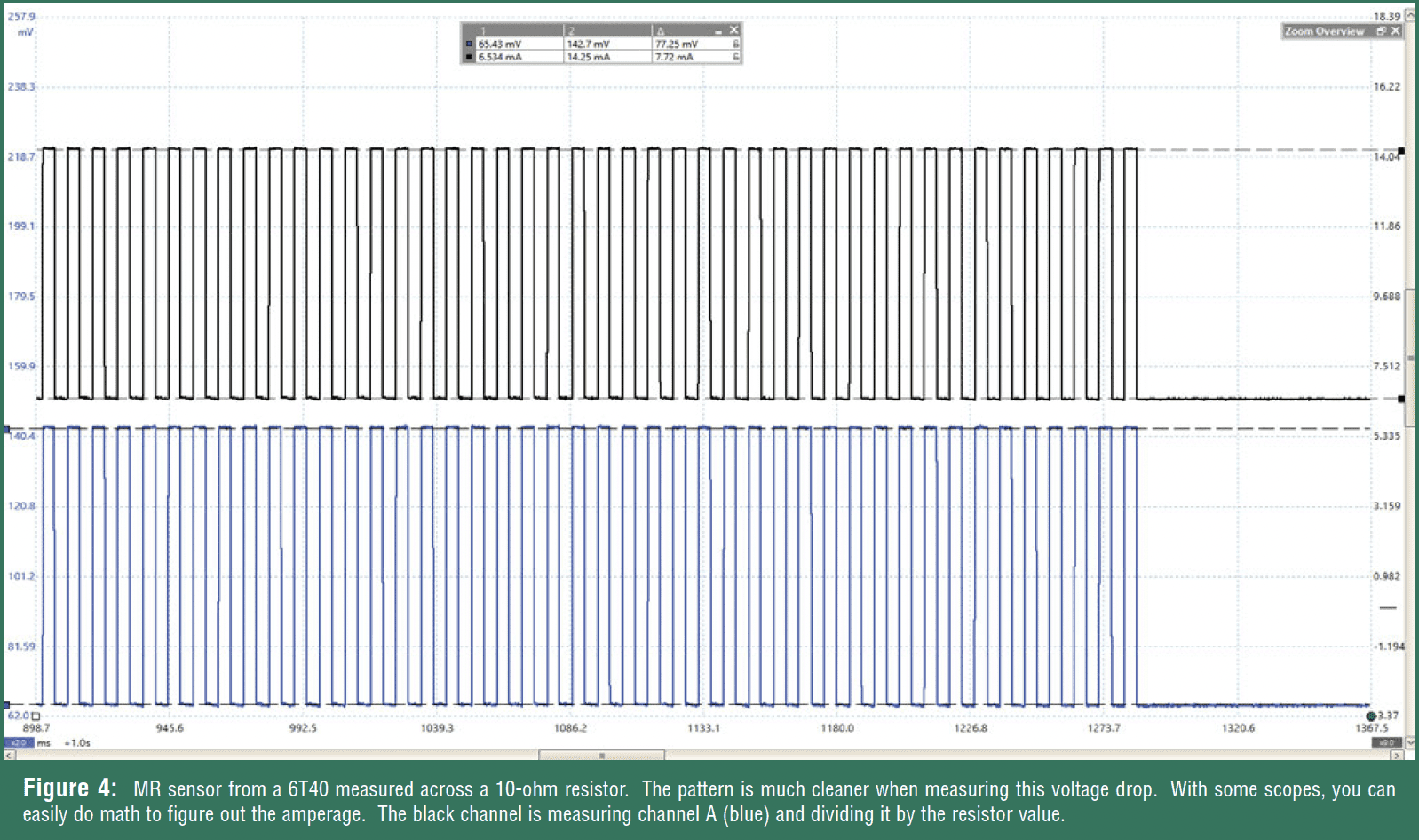Select the white time ruler handle at bottom left

click(36, 716)
